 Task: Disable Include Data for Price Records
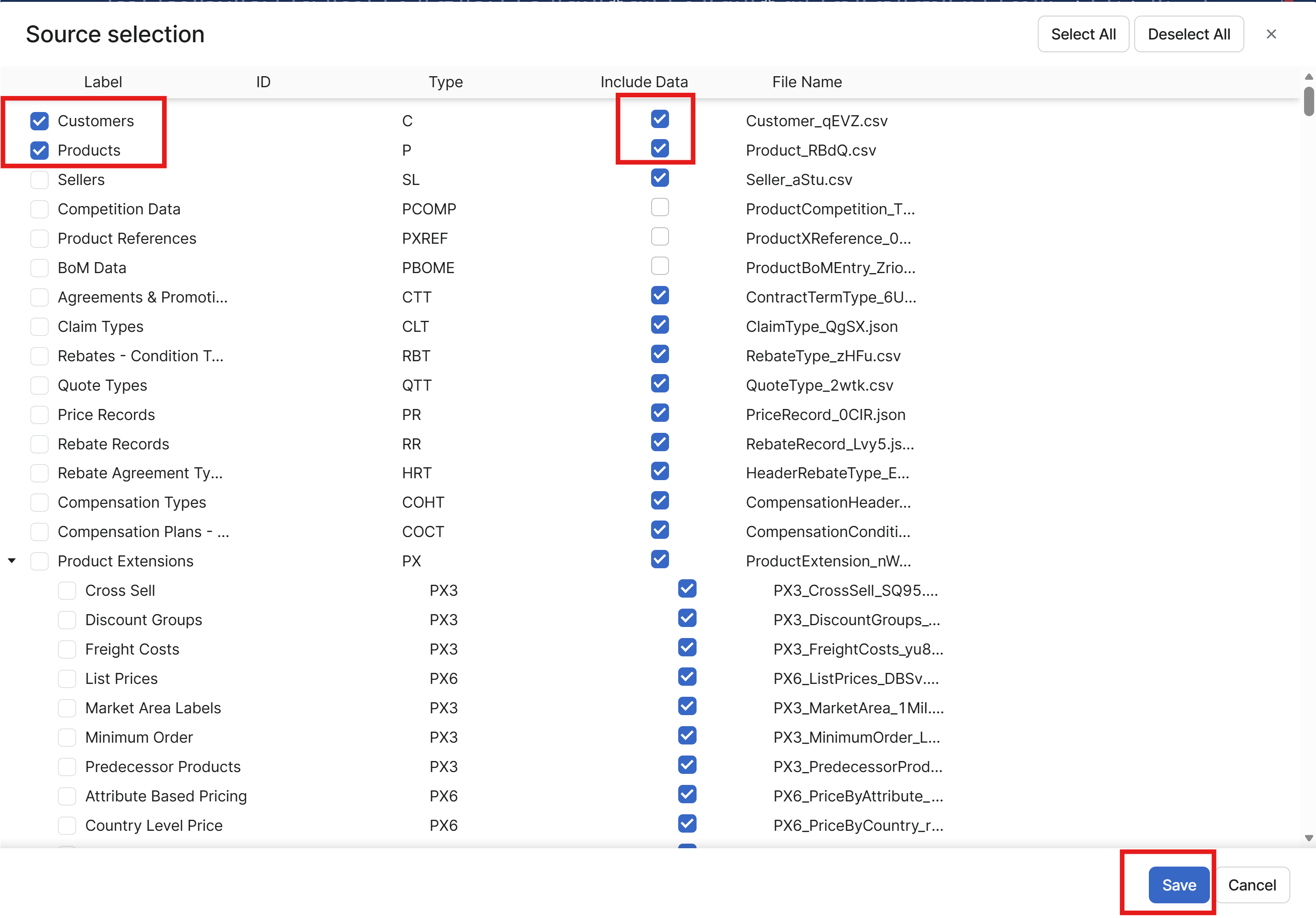point(660,413)
